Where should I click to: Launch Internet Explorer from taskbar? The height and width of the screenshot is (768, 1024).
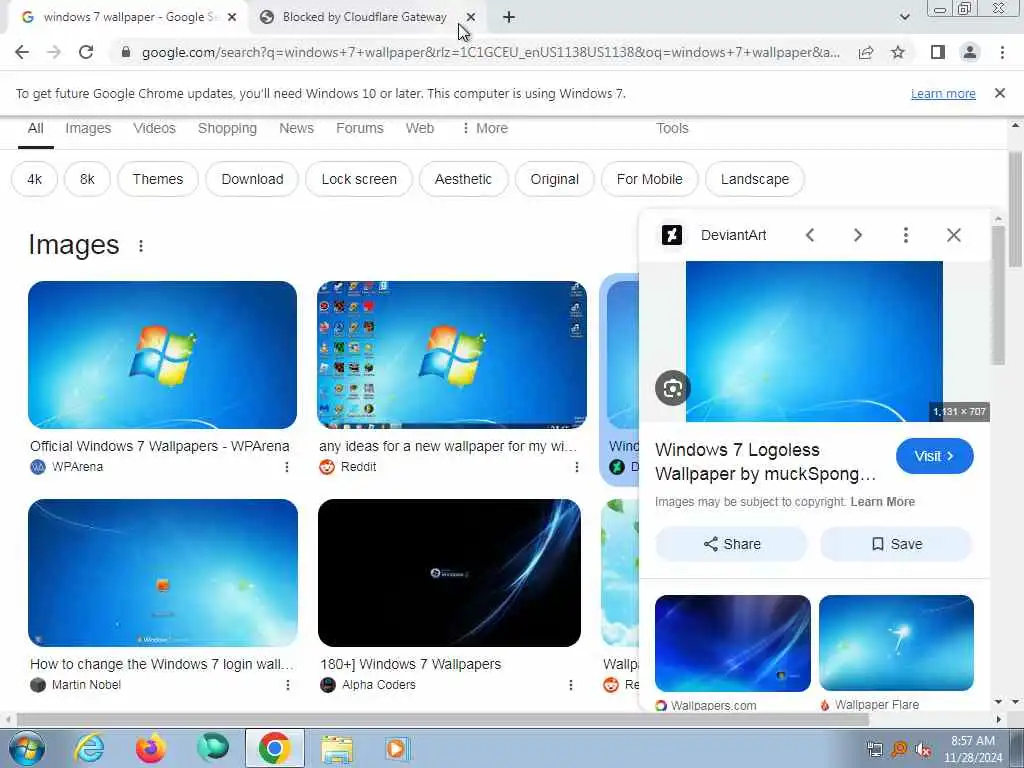[x=89, y=748]
